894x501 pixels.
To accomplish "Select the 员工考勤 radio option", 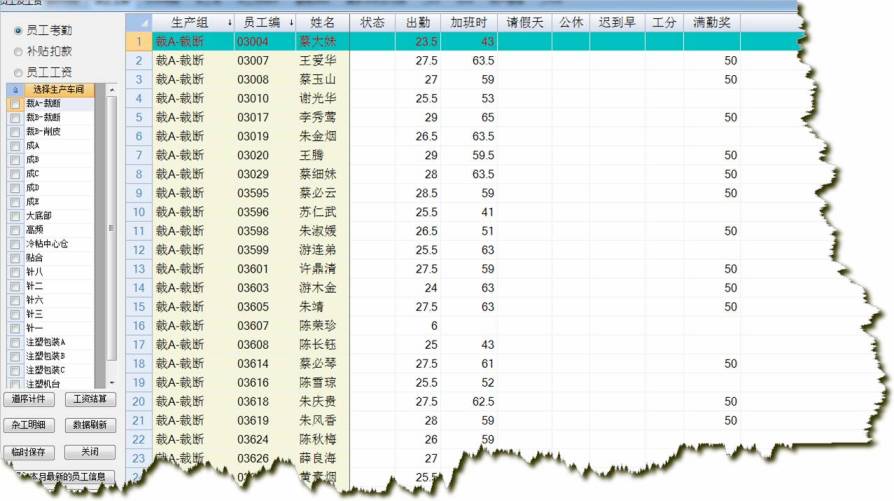I will 18,30.
